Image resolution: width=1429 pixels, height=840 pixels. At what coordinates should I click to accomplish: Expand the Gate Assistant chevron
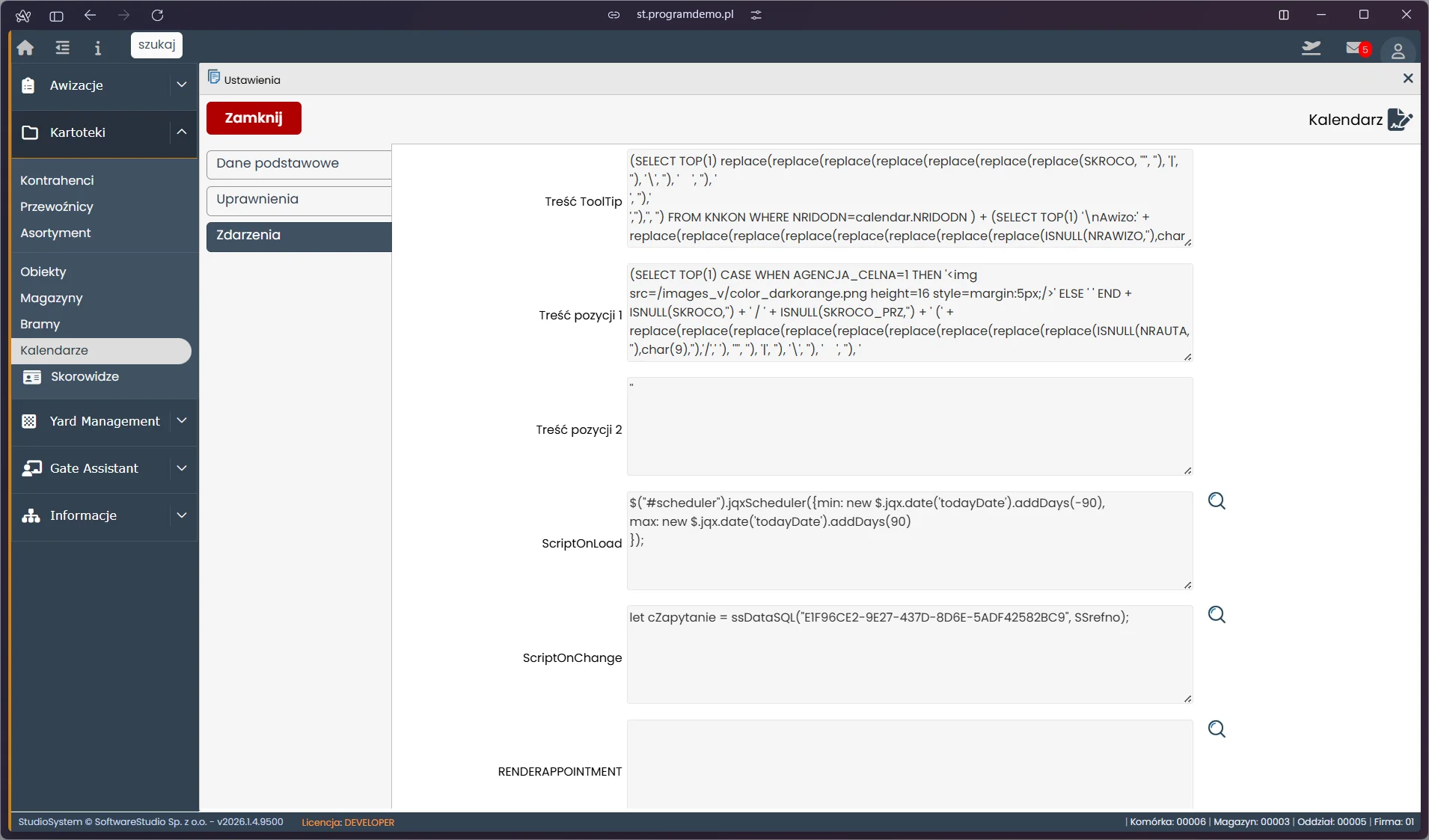(x=182, y=468)
